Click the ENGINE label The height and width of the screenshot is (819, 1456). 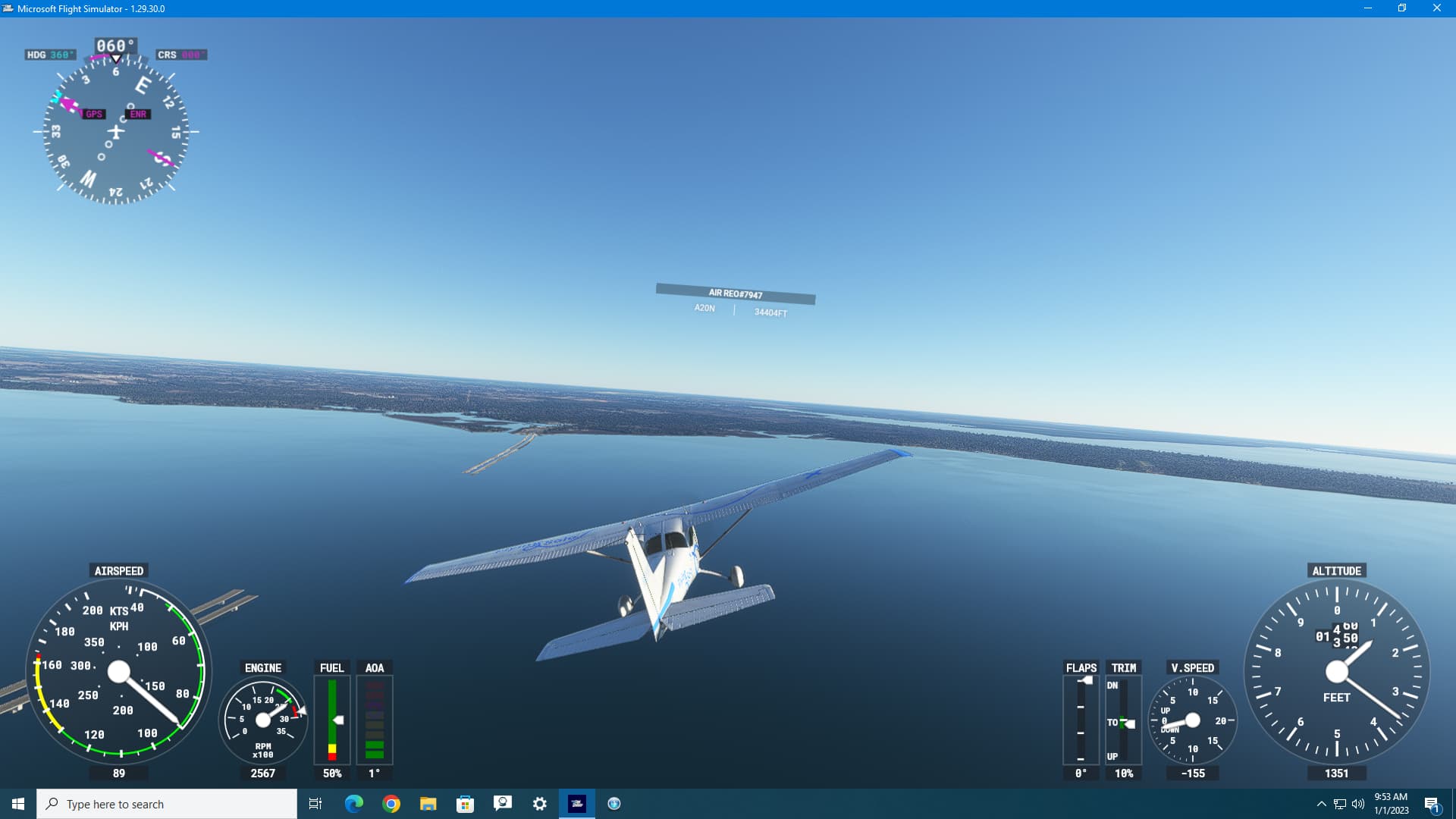point(263,667)
